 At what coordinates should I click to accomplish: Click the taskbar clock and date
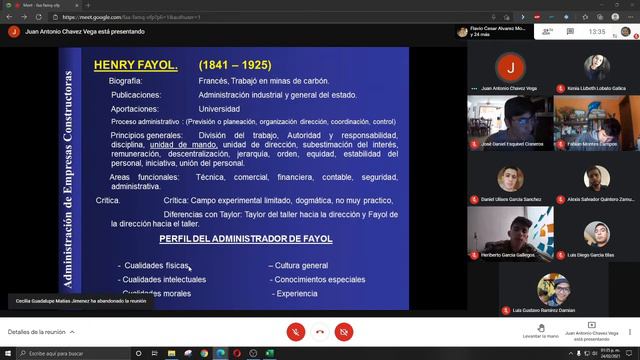click(x=611, y=353)
